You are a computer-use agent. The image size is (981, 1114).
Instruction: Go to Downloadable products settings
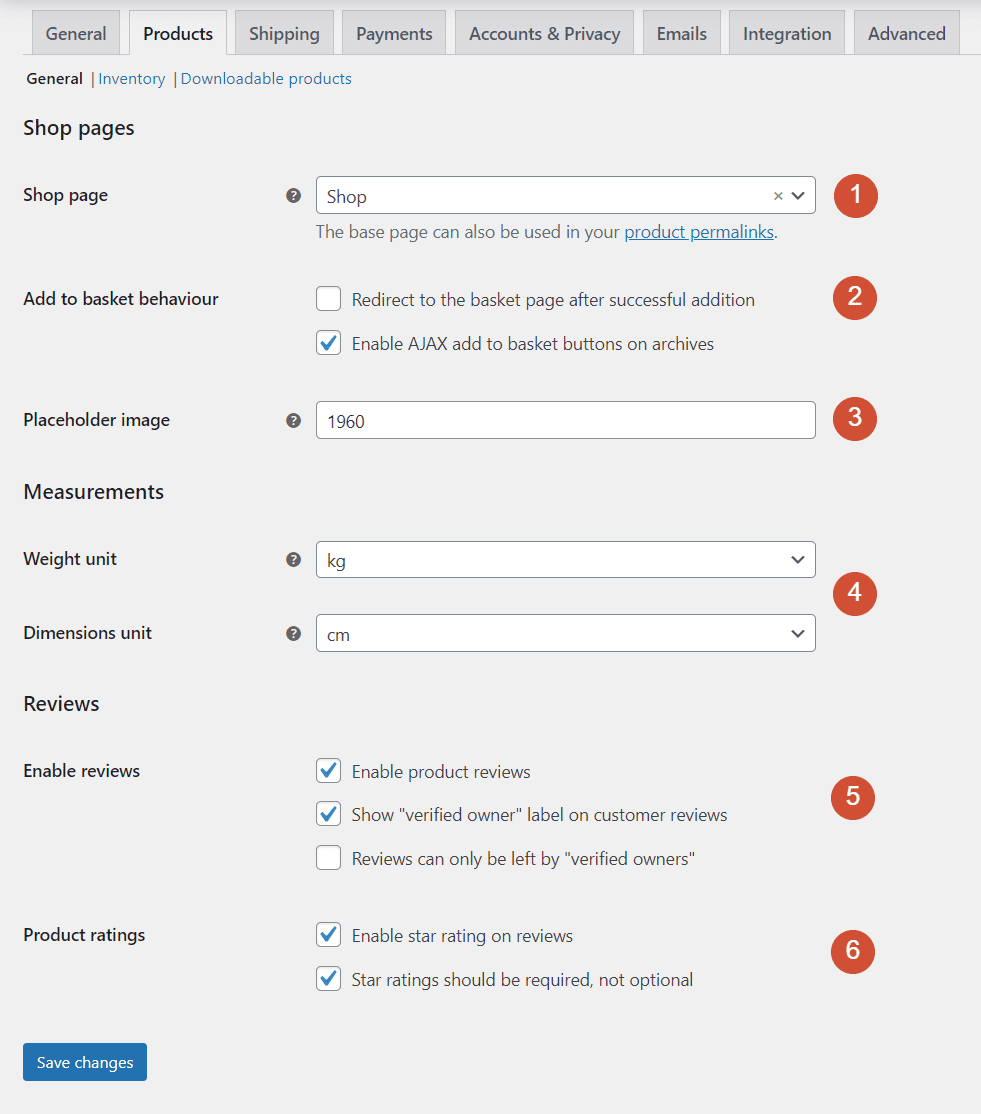point(265,78)
